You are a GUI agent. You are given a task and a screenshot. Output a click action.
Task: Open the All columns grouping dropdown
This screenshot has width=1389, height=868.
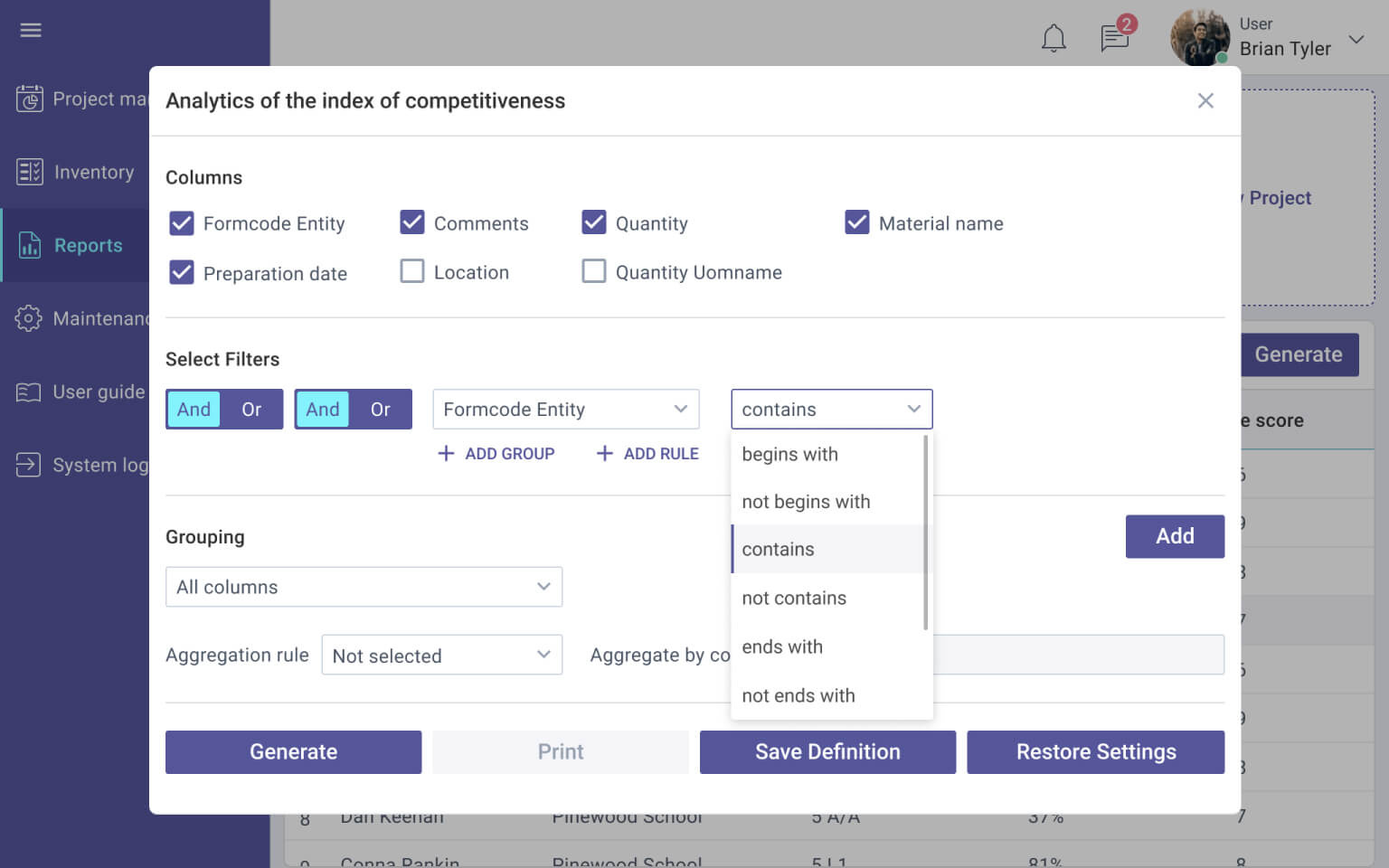(x=364, y=587)
